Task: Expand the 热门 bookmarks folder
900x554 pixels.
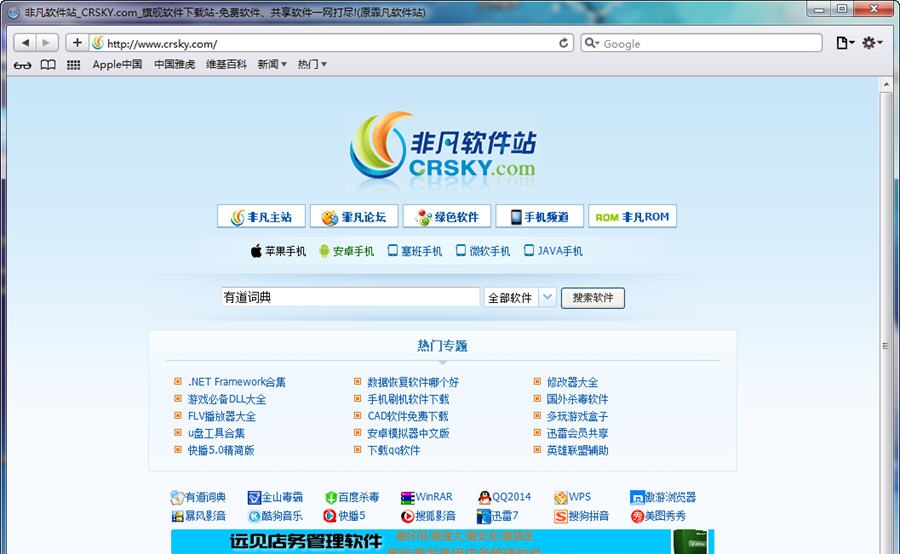Action: [312, 64]
